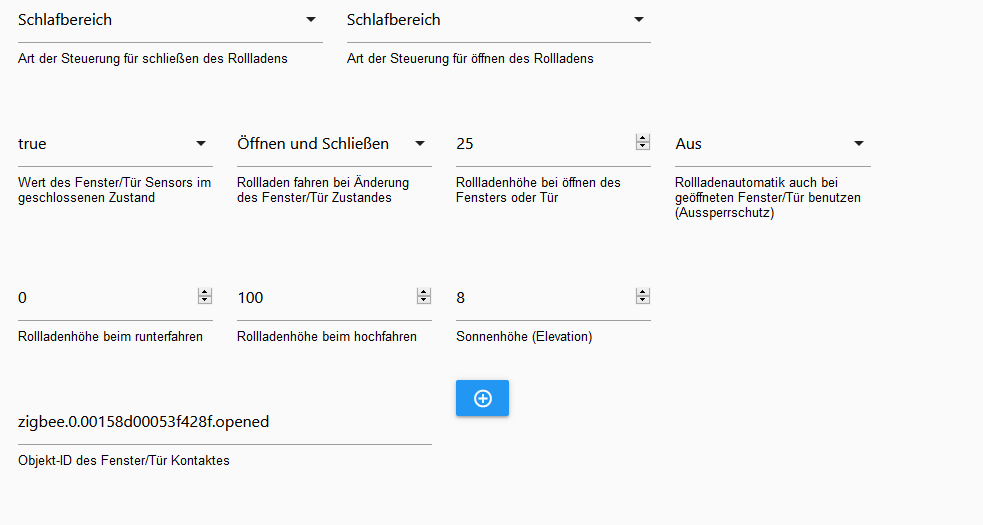Click the 'Objekt-ID des Fenster/Tür Kontaktes' label
Image resolution: width=983 pixels, height=525 pixels.
coord(124,461)
